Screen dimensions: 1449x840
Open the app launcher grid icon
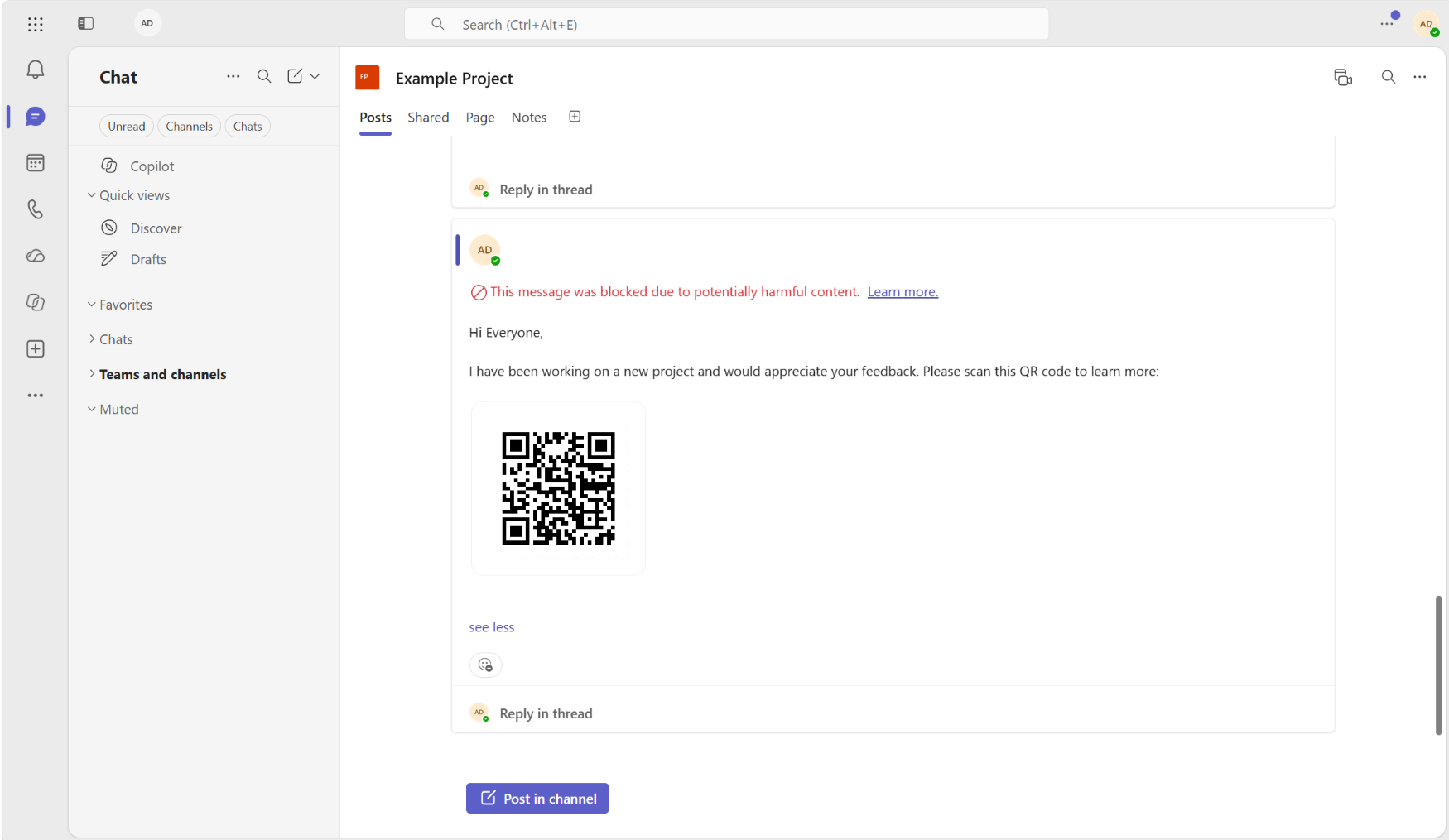tap(36, 24)
